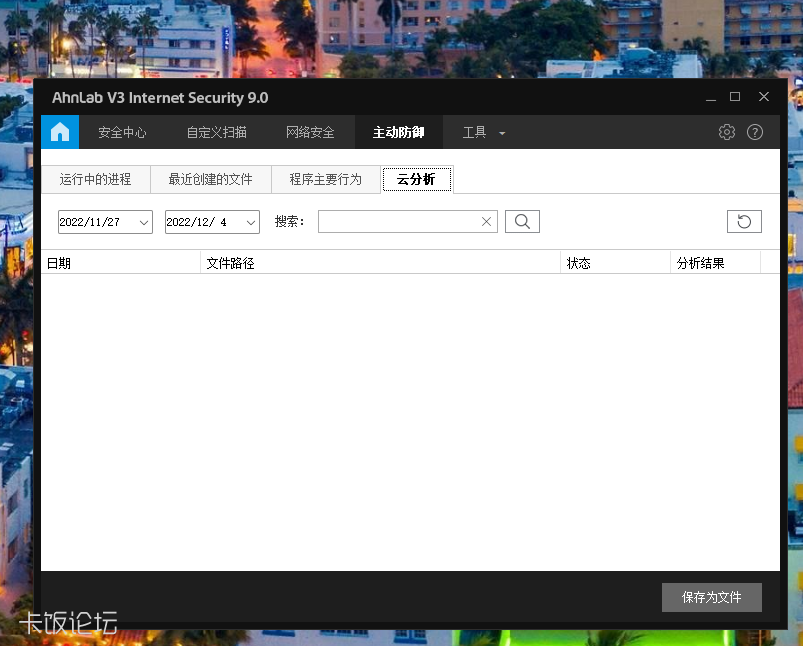Run the search using the magnifier button
This screenshot has width=803, height=646.
coord(521,221)
